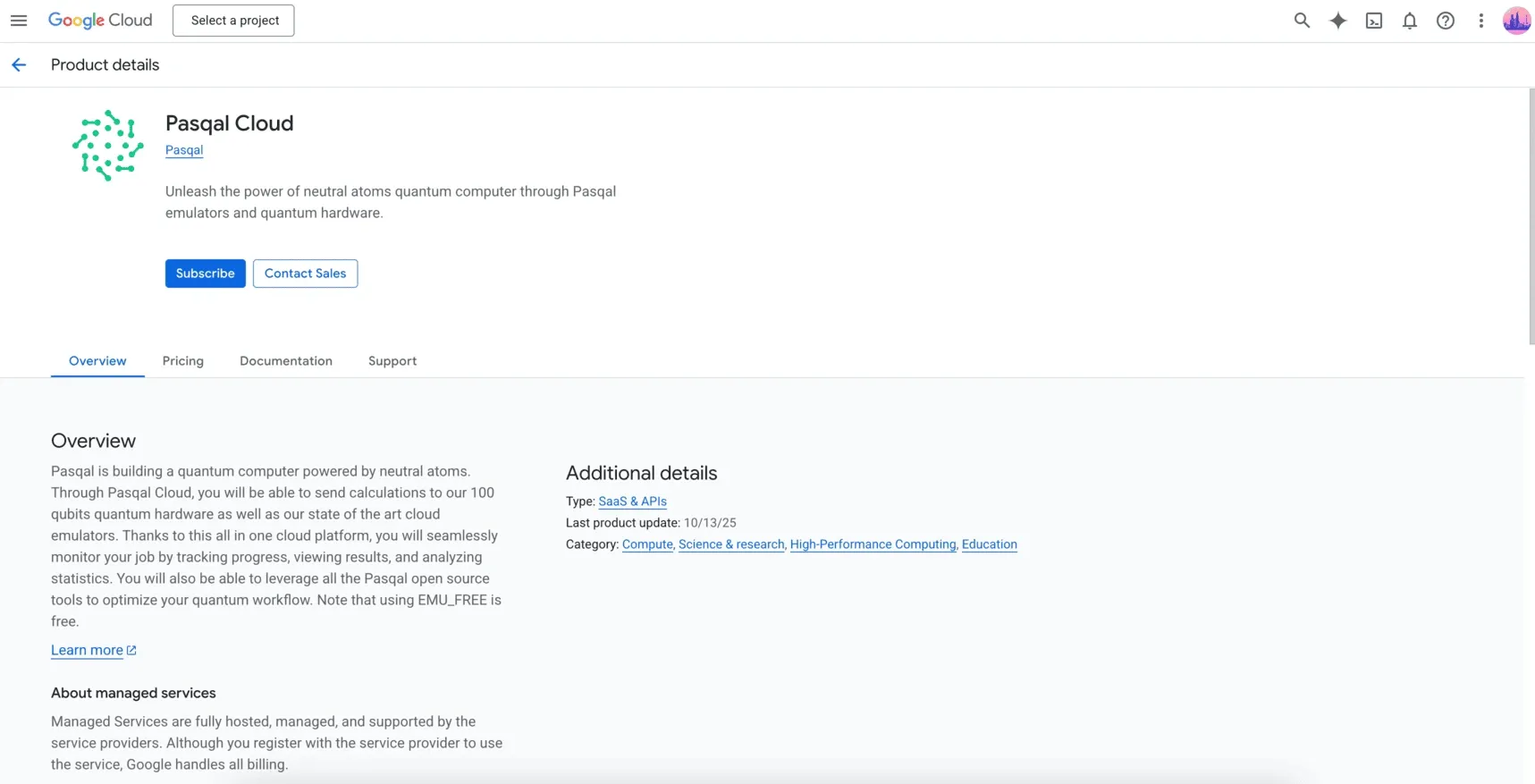Open the Education category link
The height and width of the screenshot is (784, 1535).
tap(990, 544)
